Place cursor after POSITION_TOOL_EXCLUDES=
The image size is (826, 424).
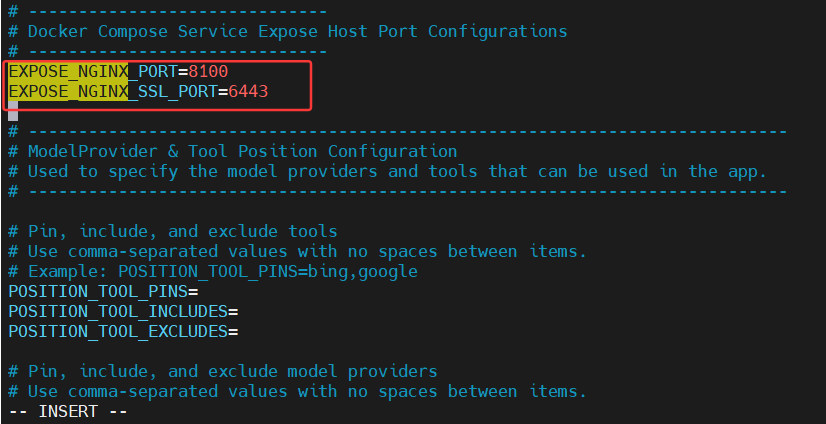[240, 331]
